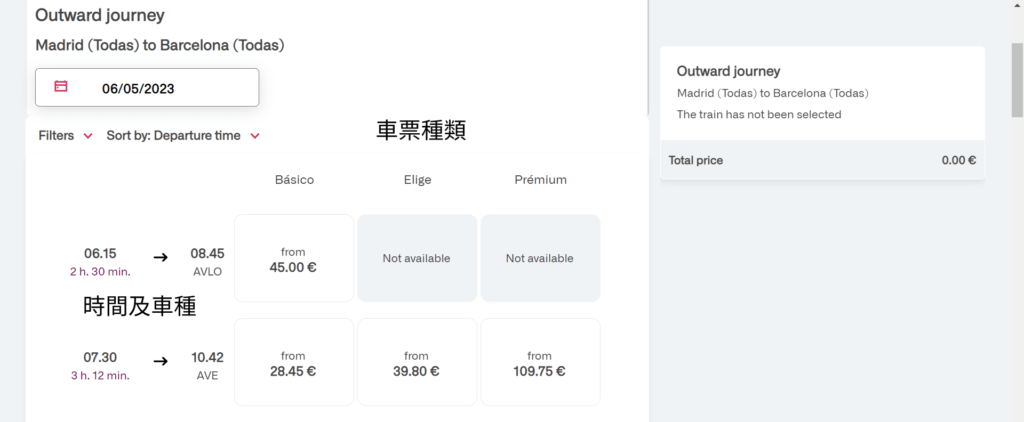This screenshot has width=1024, height=422.
Task: Click the Elige column header
Action: coord(417,180)
